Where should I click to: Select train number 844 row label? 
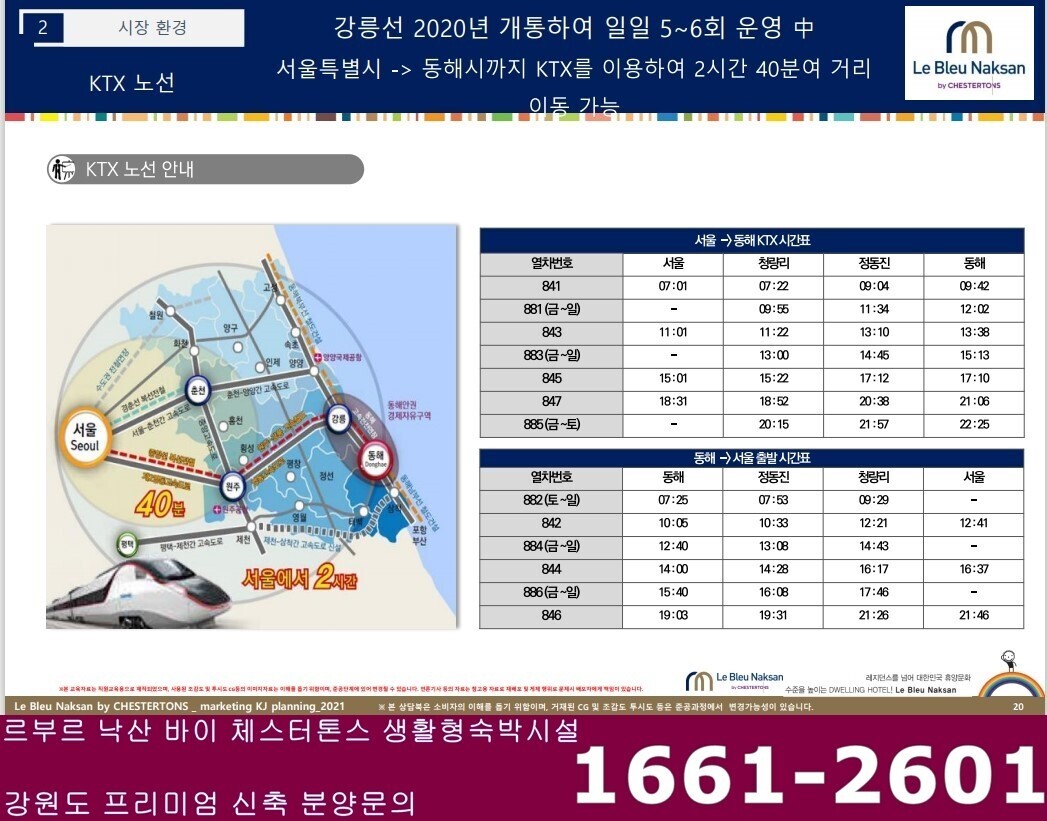click(x=552, y=569)
